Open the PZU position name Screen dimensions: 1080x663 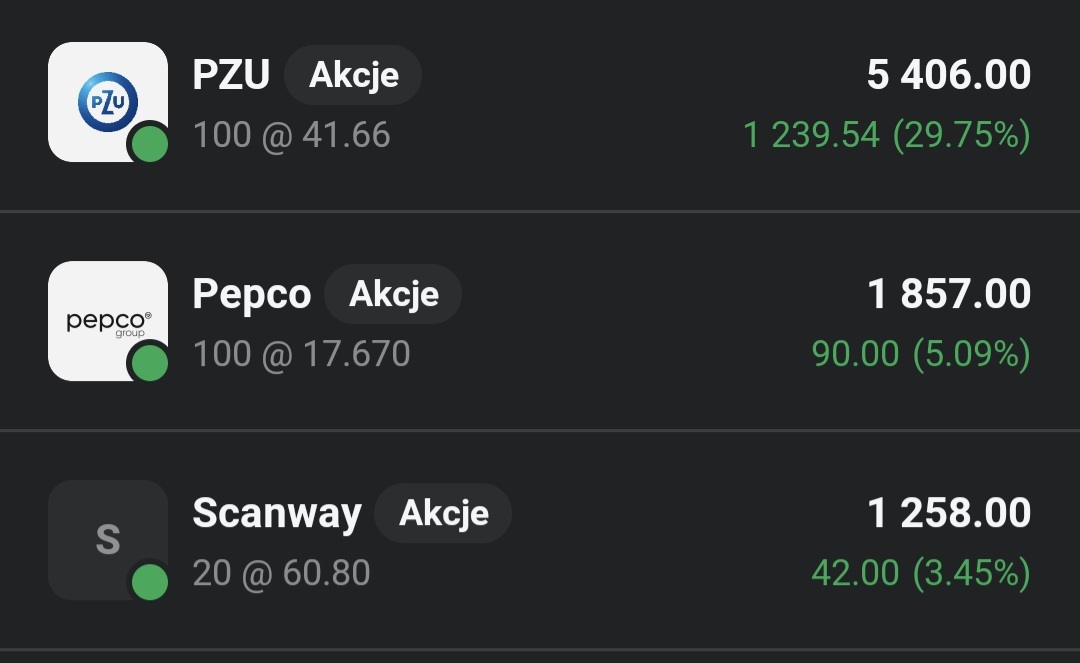coord(231,75)
